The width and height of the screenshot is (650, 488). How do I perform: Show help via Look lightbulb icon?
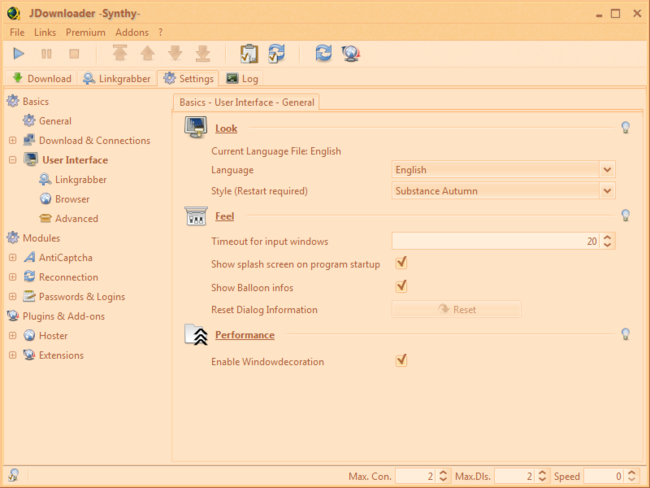click(x=626, y=127)
